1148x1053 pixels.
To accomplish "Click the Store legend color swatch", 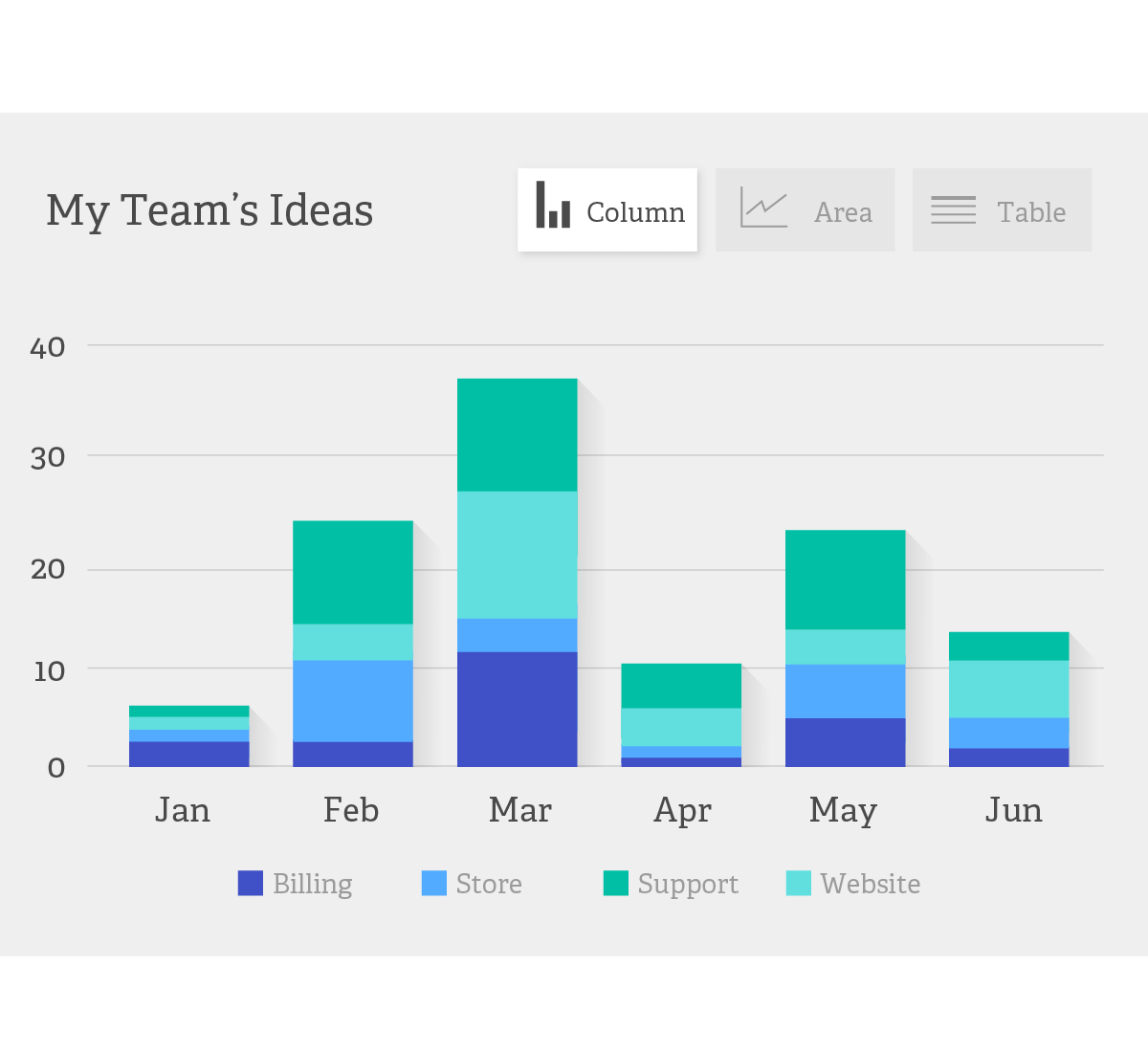I will 434,883.
